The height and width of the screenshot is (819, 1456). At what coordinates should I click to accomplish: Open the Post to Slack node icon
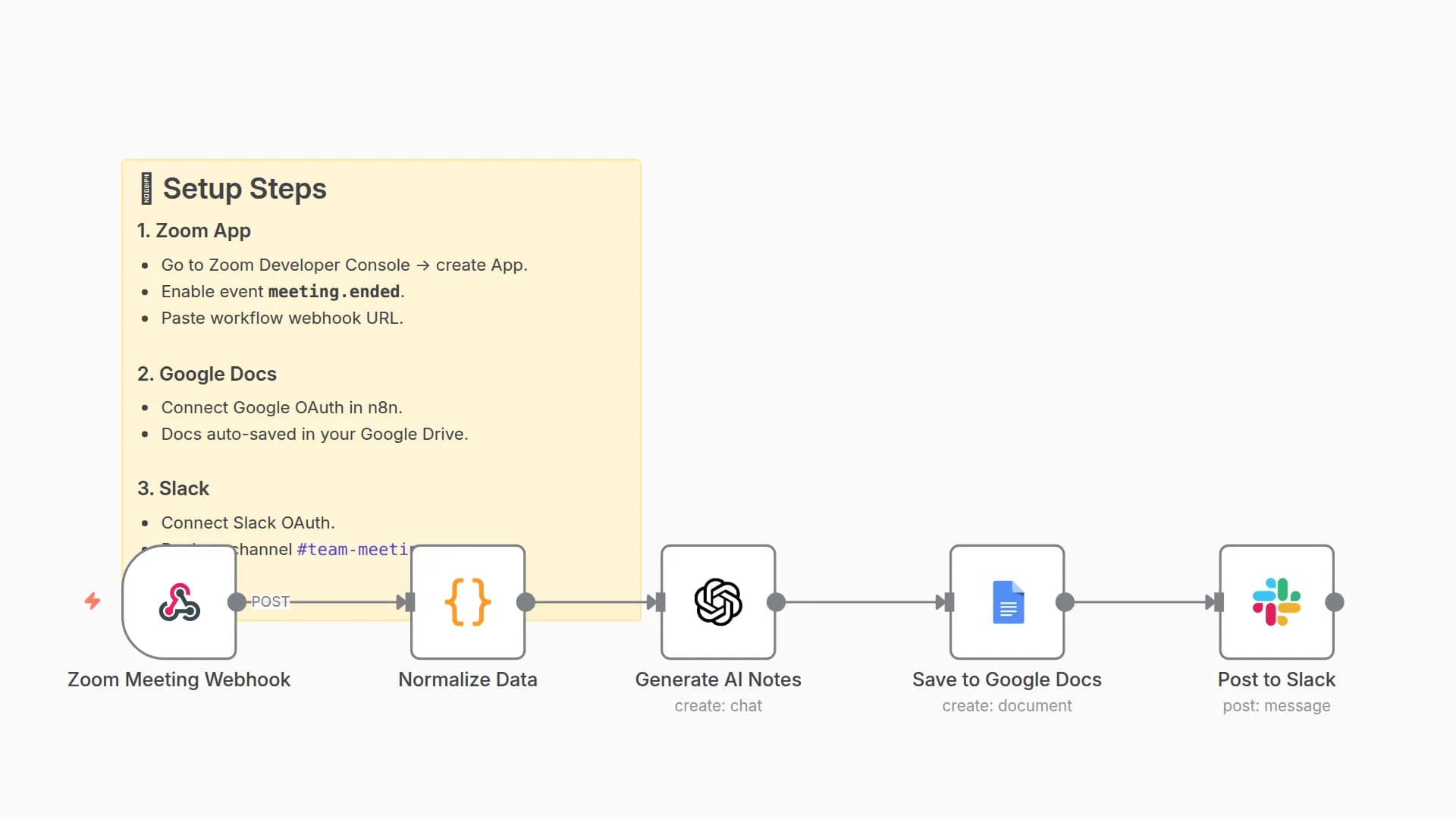tap(1276, 602)
